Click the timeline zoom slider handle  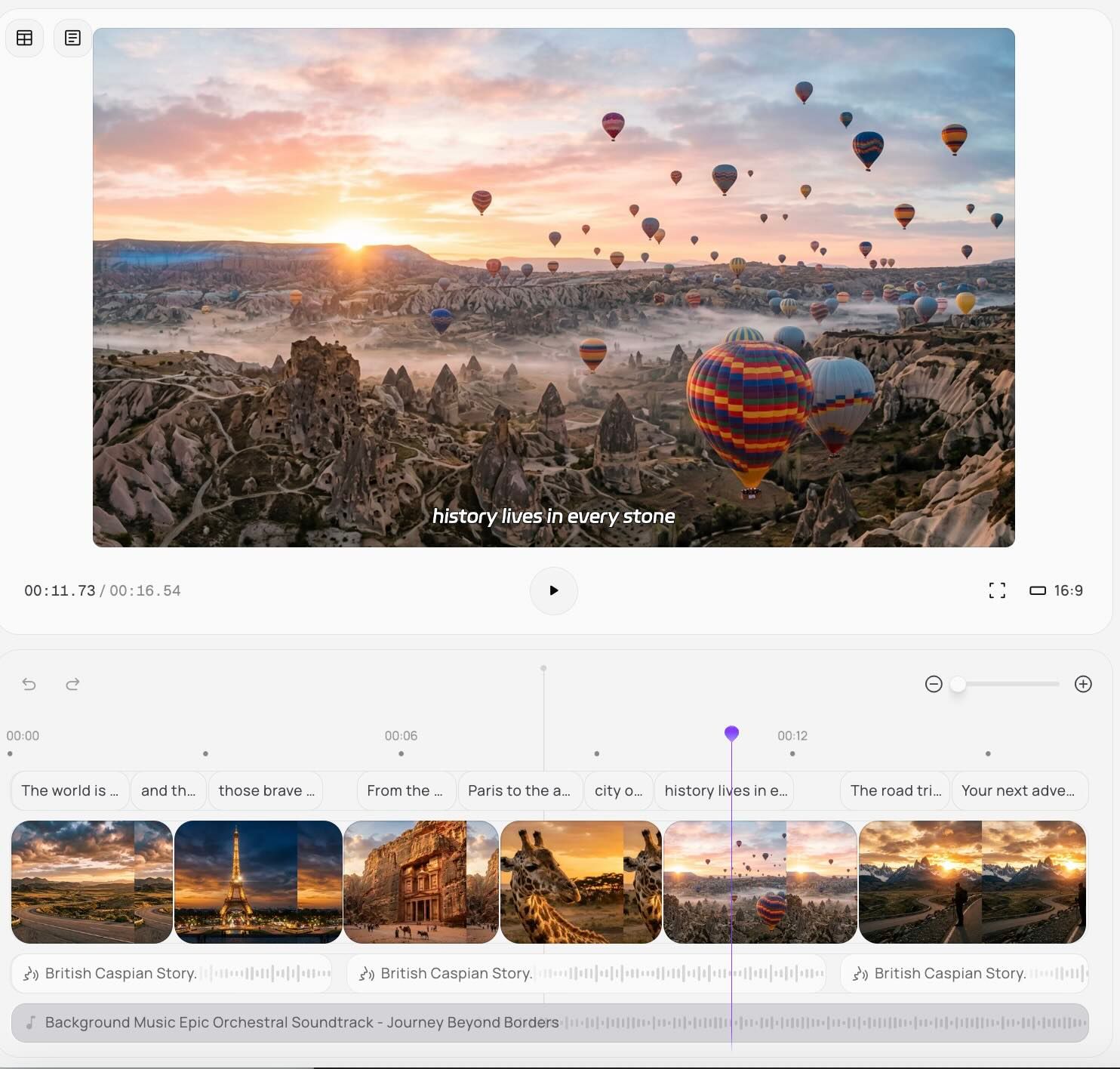pos(958,684)
